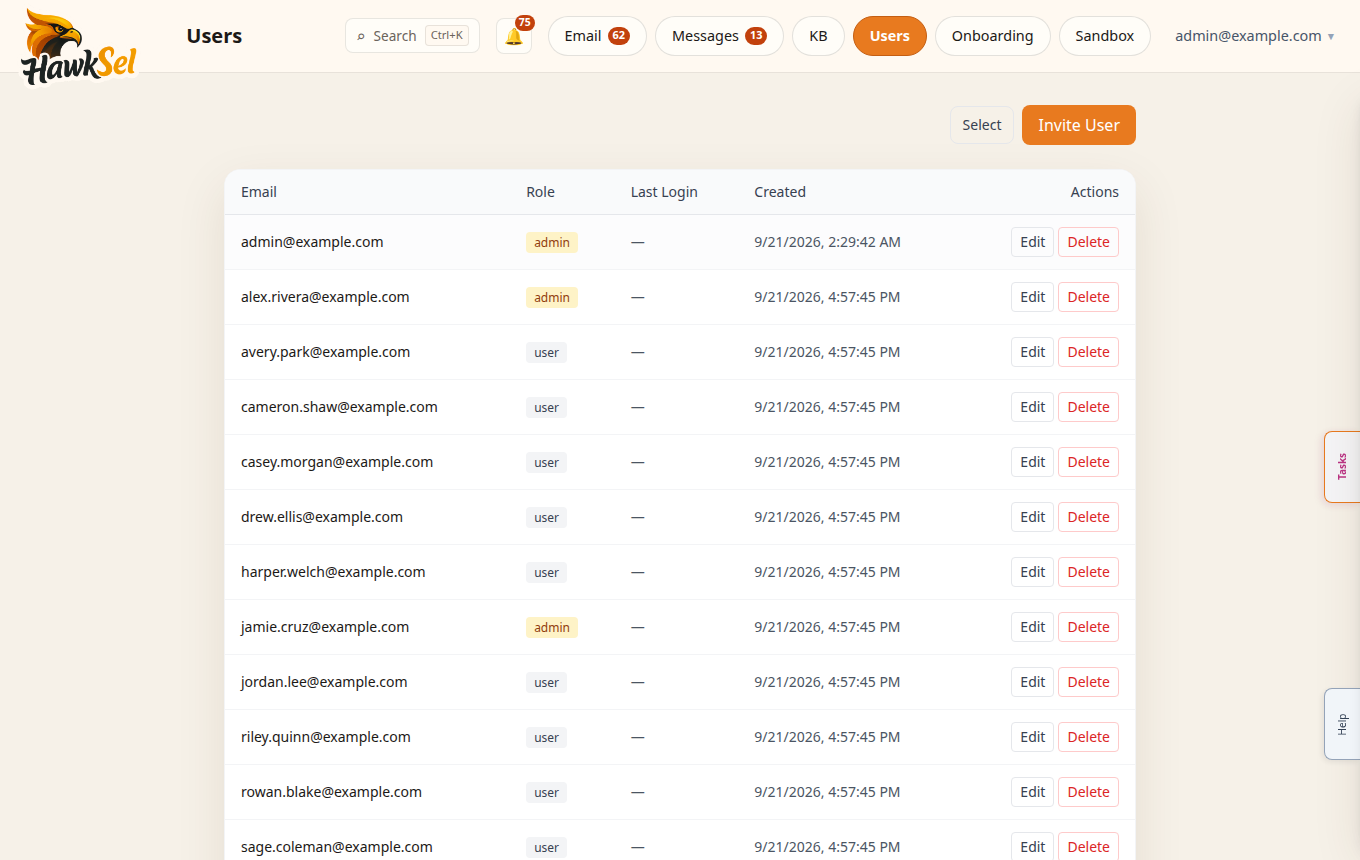Screen dimensions: 1360x860
Task: Delete jamie.cruz@example.com
Action: pos(1088,627)
